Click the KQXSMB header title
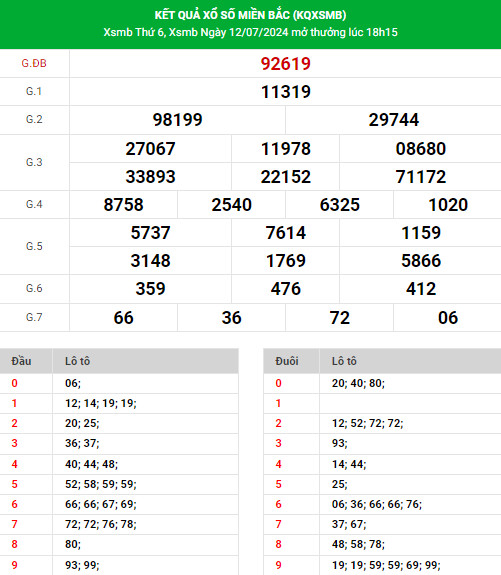Screen dimensions: 501x575 point(250,15)
